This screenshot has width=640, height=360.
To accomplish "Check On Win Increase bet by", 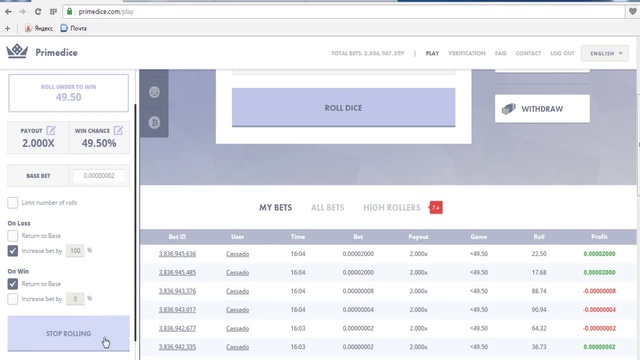I will coord(13,299).
